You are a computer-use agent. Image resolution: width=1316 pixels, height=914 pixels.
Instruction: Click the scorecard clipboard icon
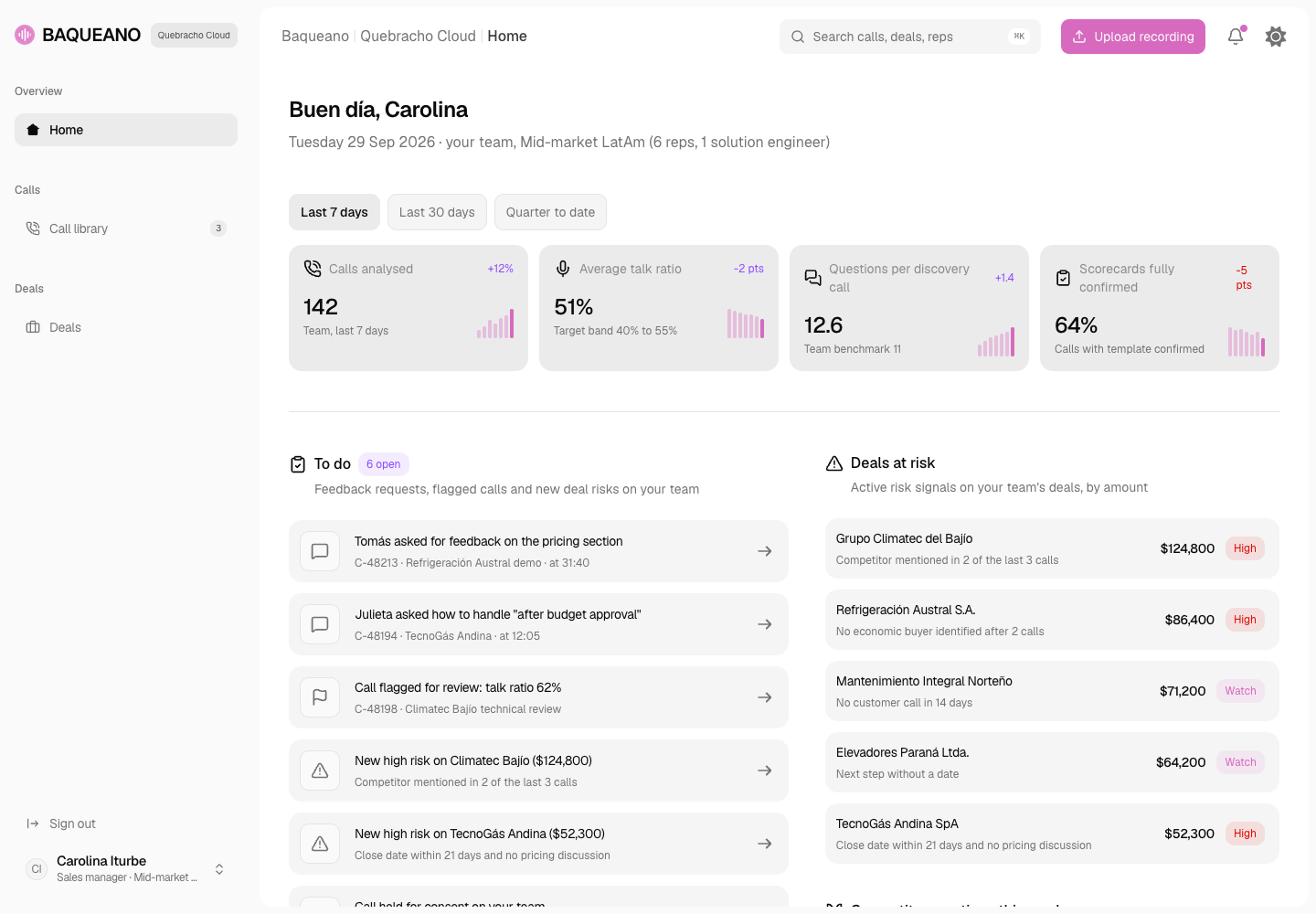pyautogui.click(x=1063, y=278)
